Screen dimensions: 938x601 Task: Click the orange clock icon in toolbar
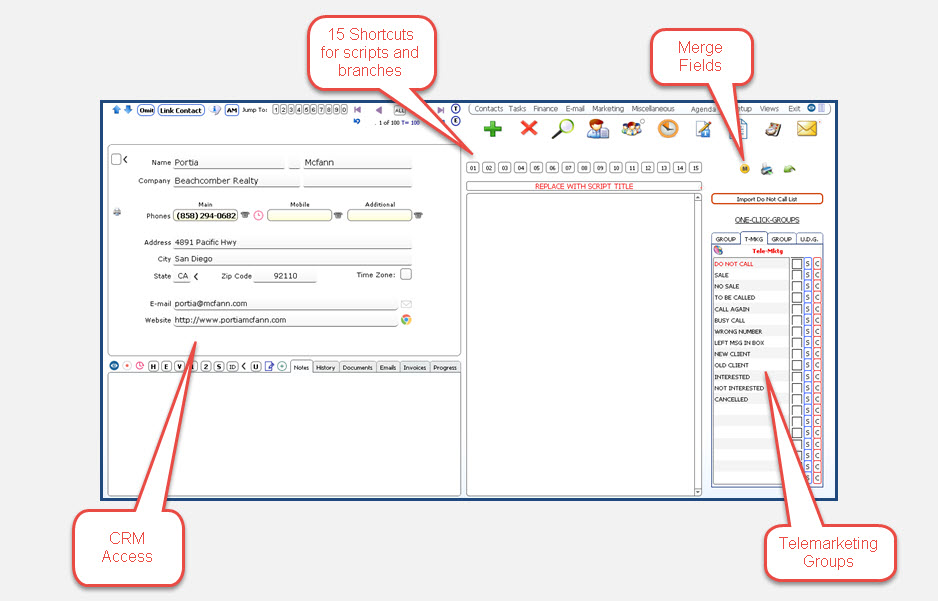coord(667,129)
